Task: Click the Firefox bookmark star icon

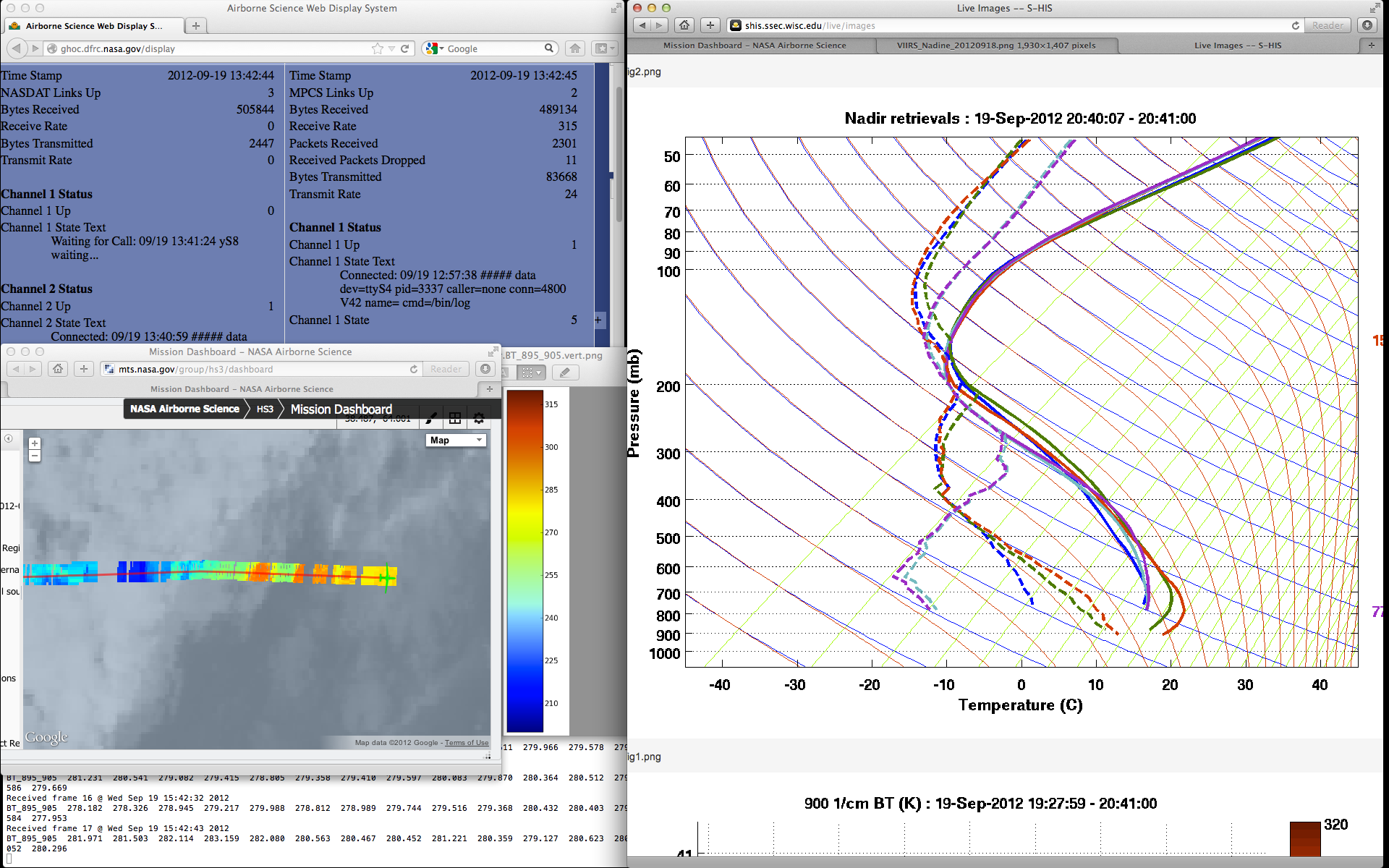Action: coord(377,48)
